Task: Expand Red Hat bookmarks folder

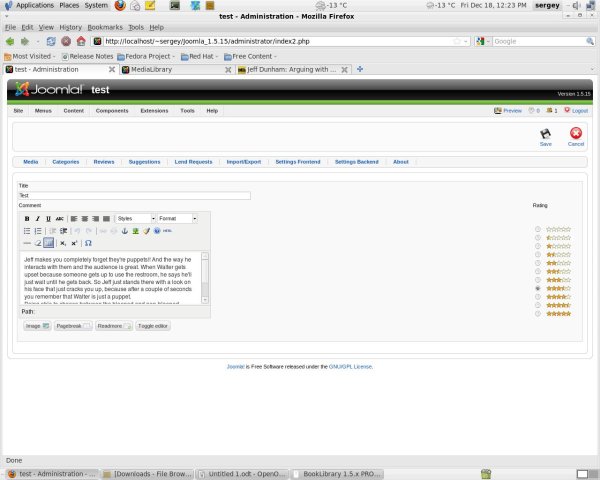Action: (199, 57)
